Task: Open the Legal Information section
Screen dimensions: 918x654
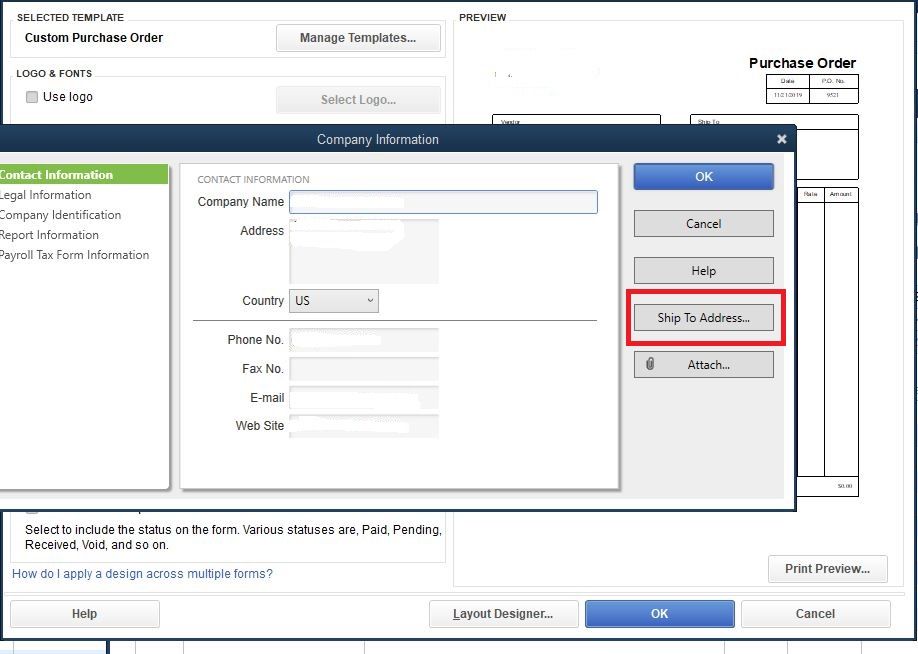Action: (x=46, y=194)
